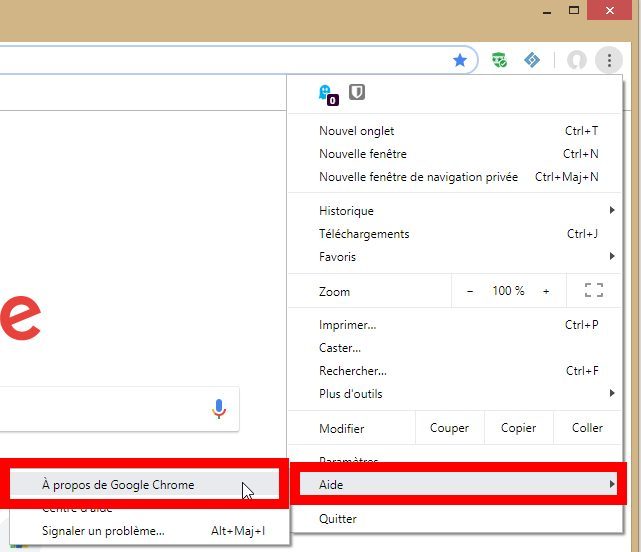The image size is (641, 552).
Task: Expand the Plus d'outils submenu
Action: [455, 393]
